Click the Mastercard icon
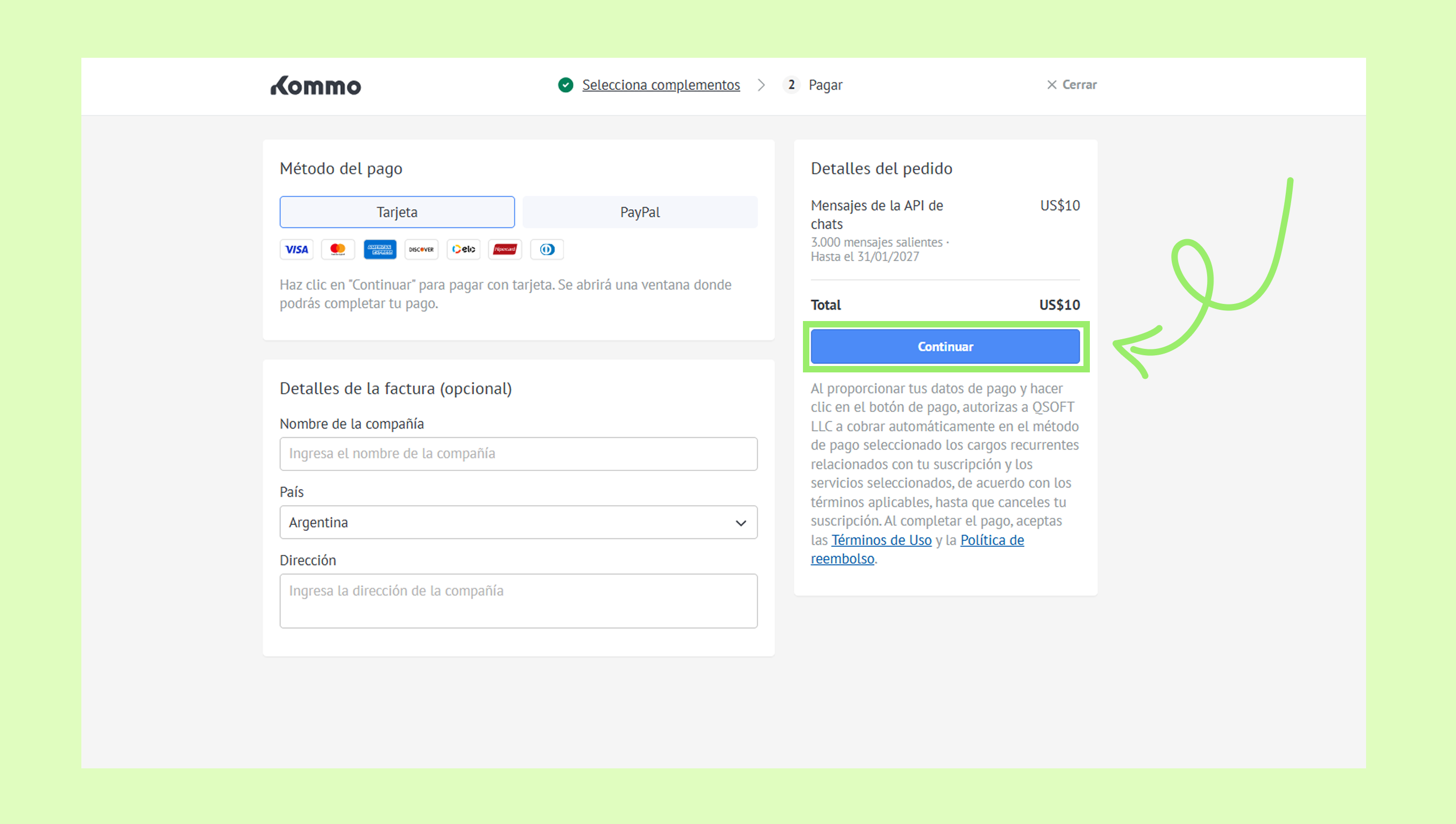Viewport: 1456px width, 824px height. point(338,249)
